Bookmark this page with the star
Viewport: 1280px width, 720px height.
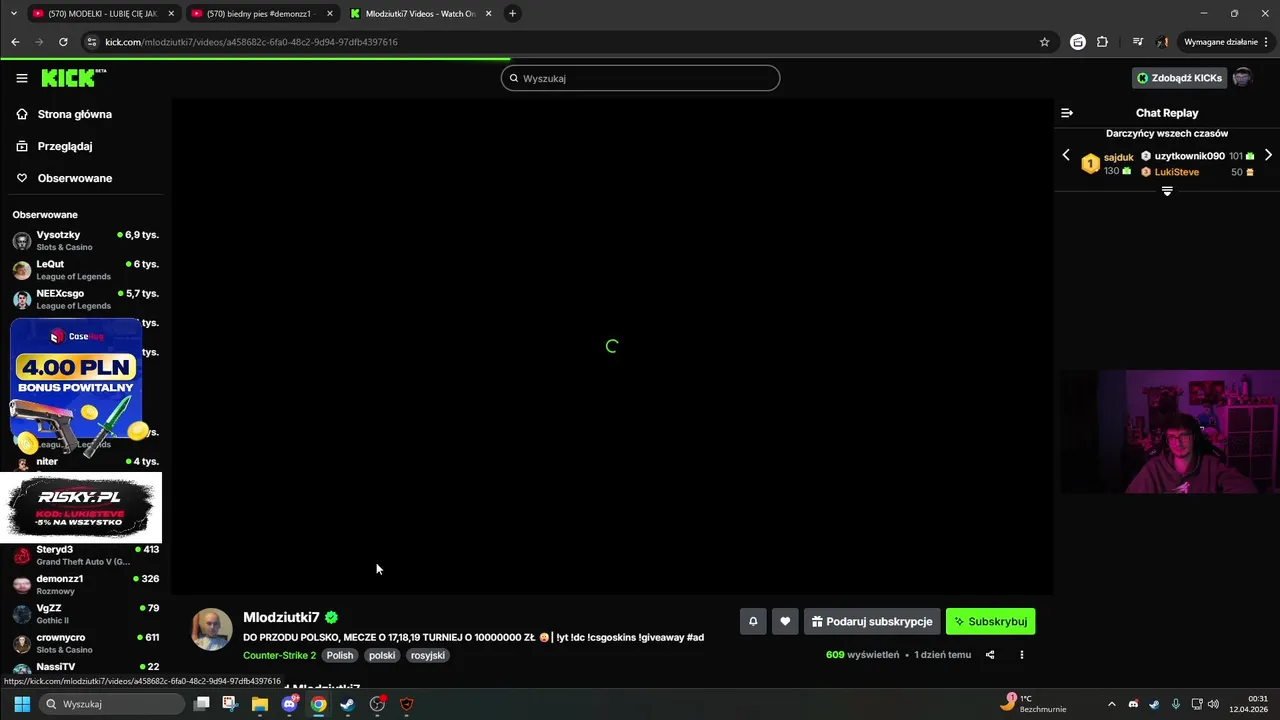[x=1044, y=42]
